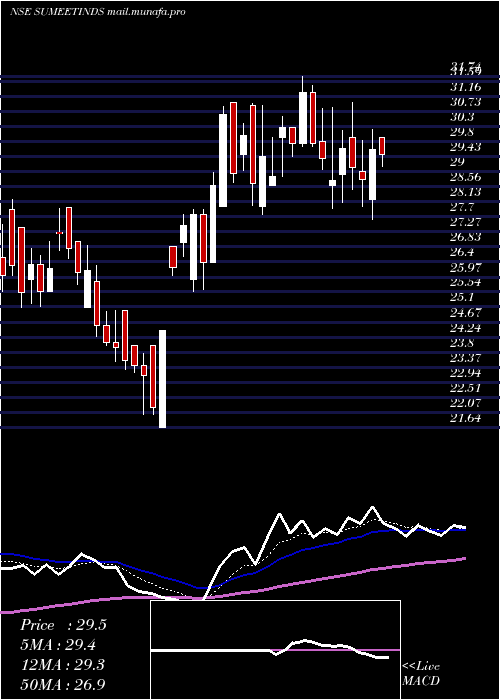Select the 22.51 price level label
This screenshot has width=500, height=700.
pos(466,388)
